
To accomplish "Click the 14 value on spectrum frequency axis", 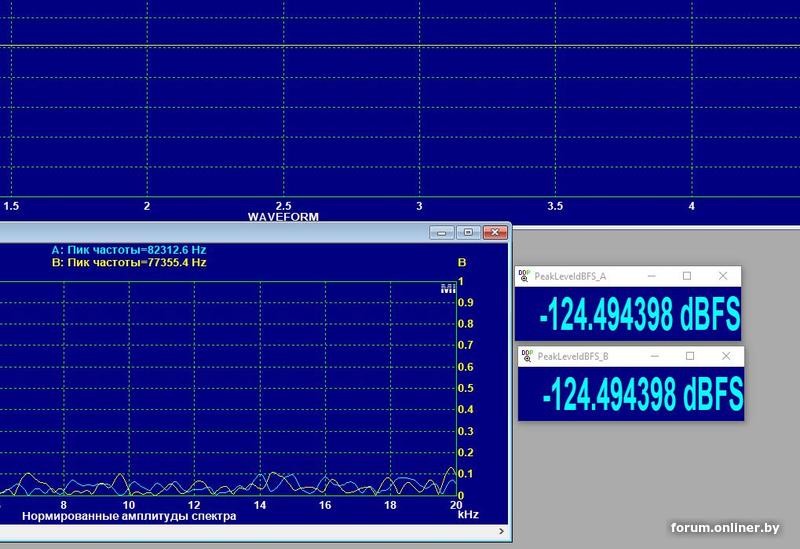I will point(260,505).
